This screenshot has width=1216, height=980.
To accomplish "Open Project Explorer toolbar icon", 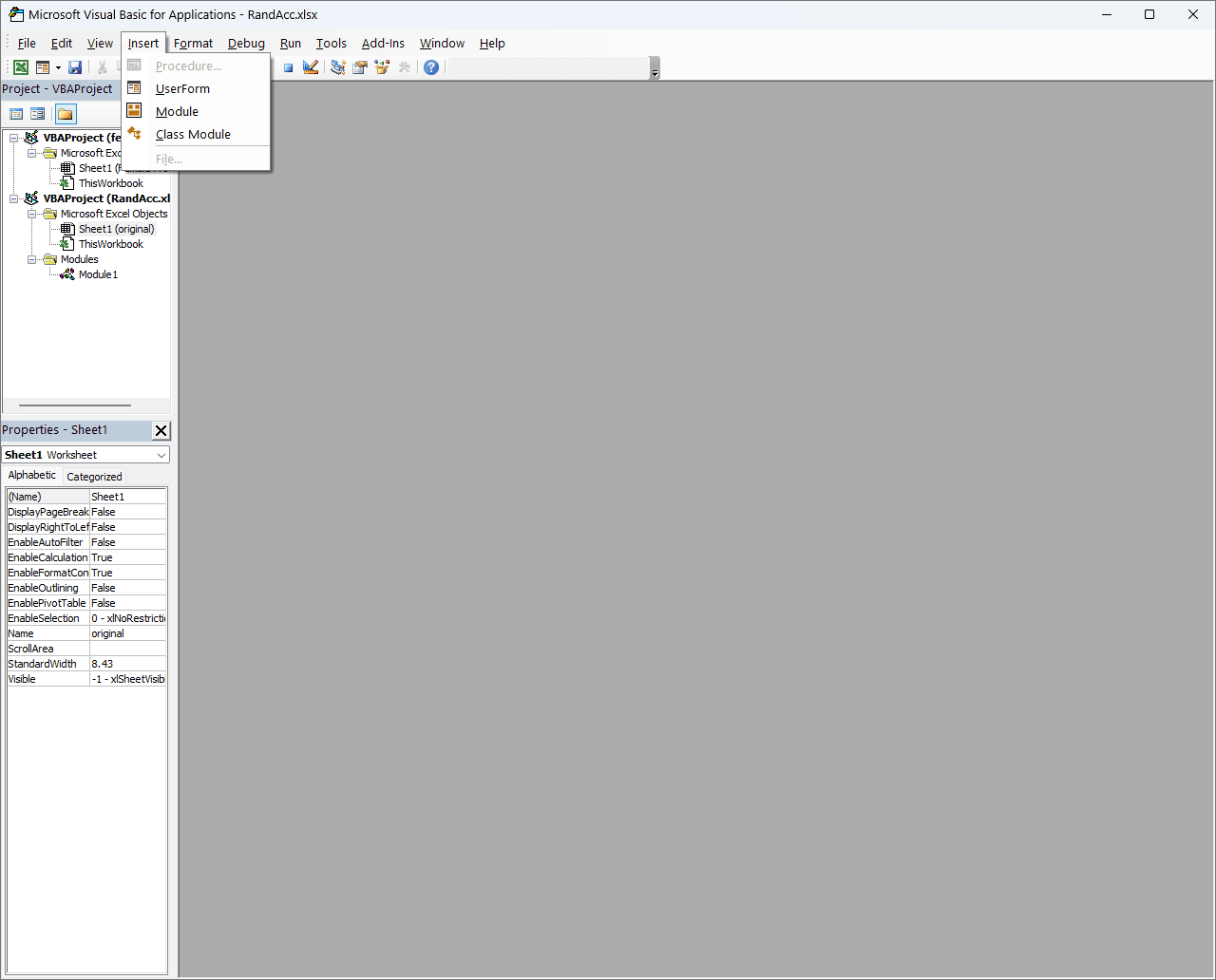I will 337,67.
